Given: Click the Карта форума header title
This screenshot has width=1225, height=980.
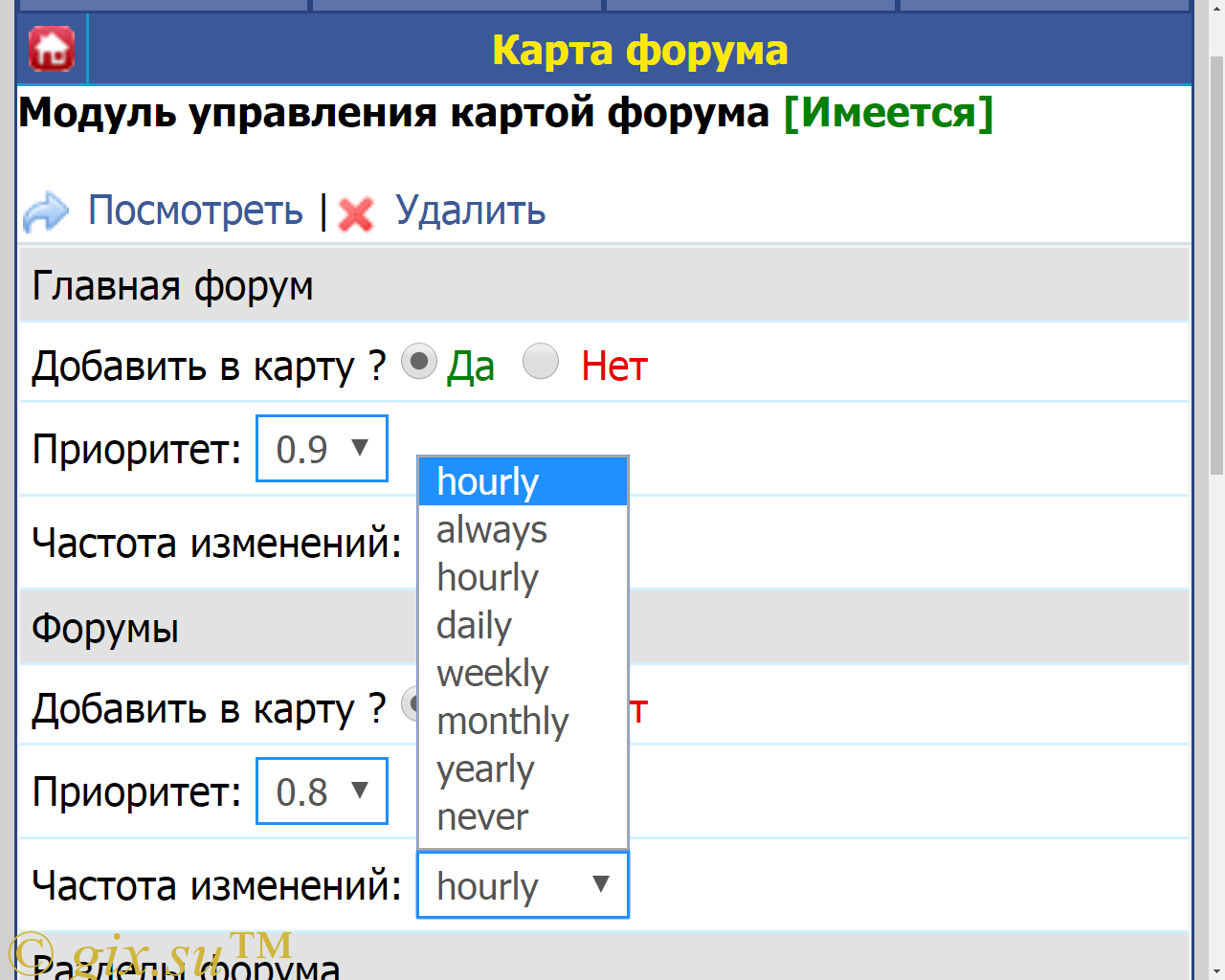Looking at the screenshot, I should pos(640,50).
